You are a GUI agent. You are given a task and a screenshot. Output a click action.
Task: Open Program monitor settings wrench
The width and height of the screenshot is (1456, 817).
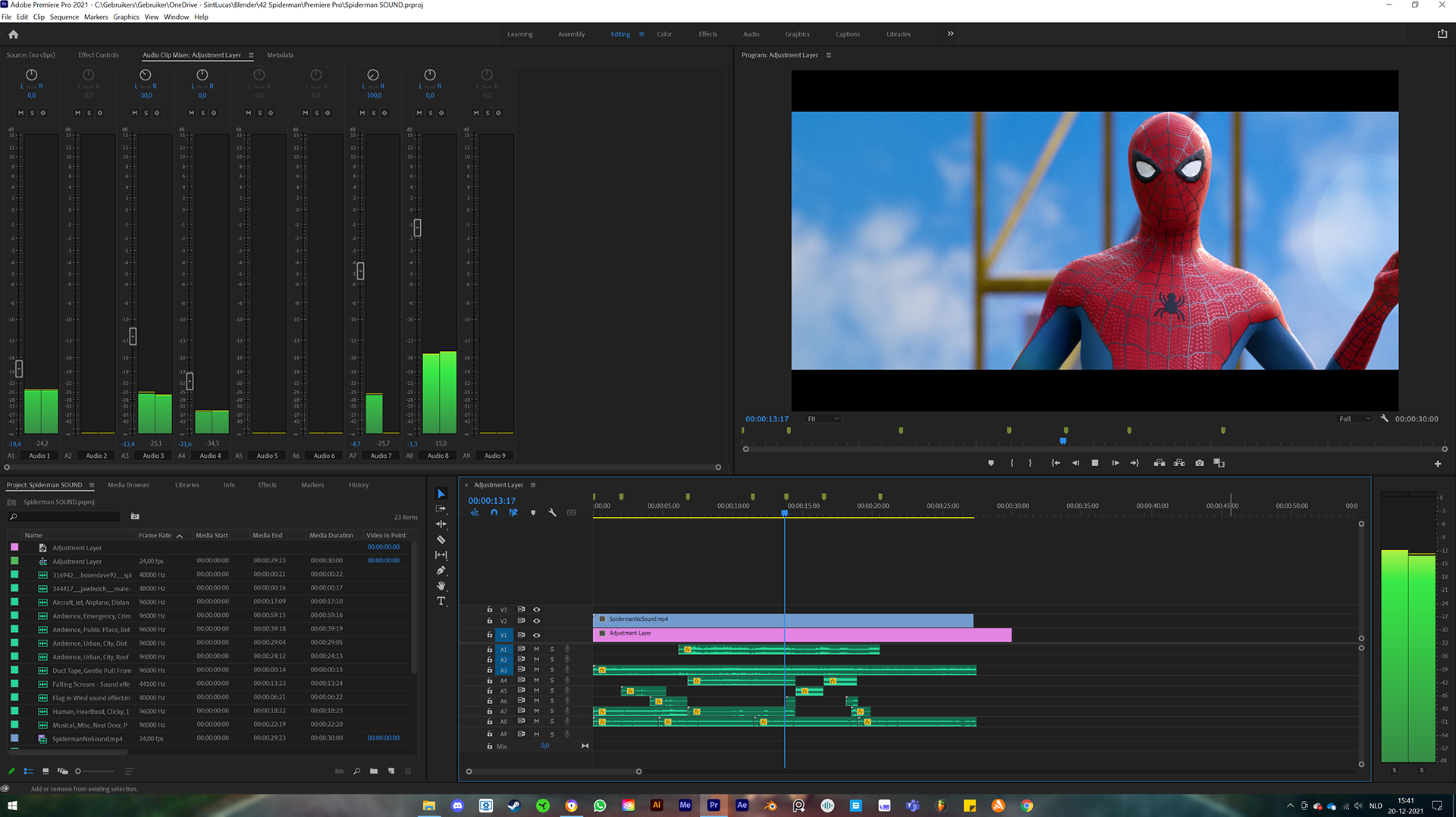[x=1384, y=418]
